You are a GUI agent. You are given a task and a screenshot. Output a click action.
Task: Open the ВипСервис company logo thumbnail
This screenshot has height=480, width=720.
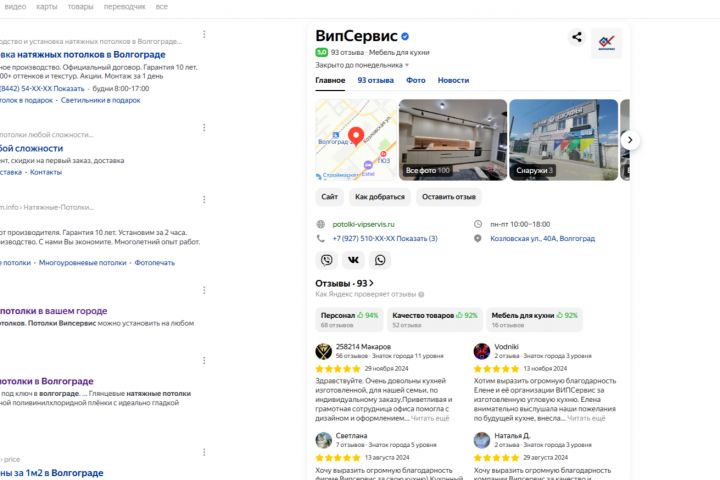(606, 43)
